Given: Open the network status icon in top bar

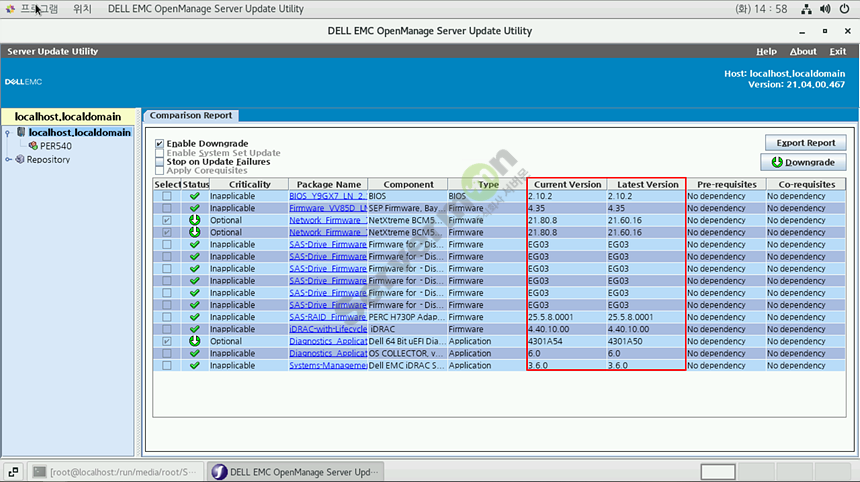Looking at the screenshot, I should pos(806,9).
